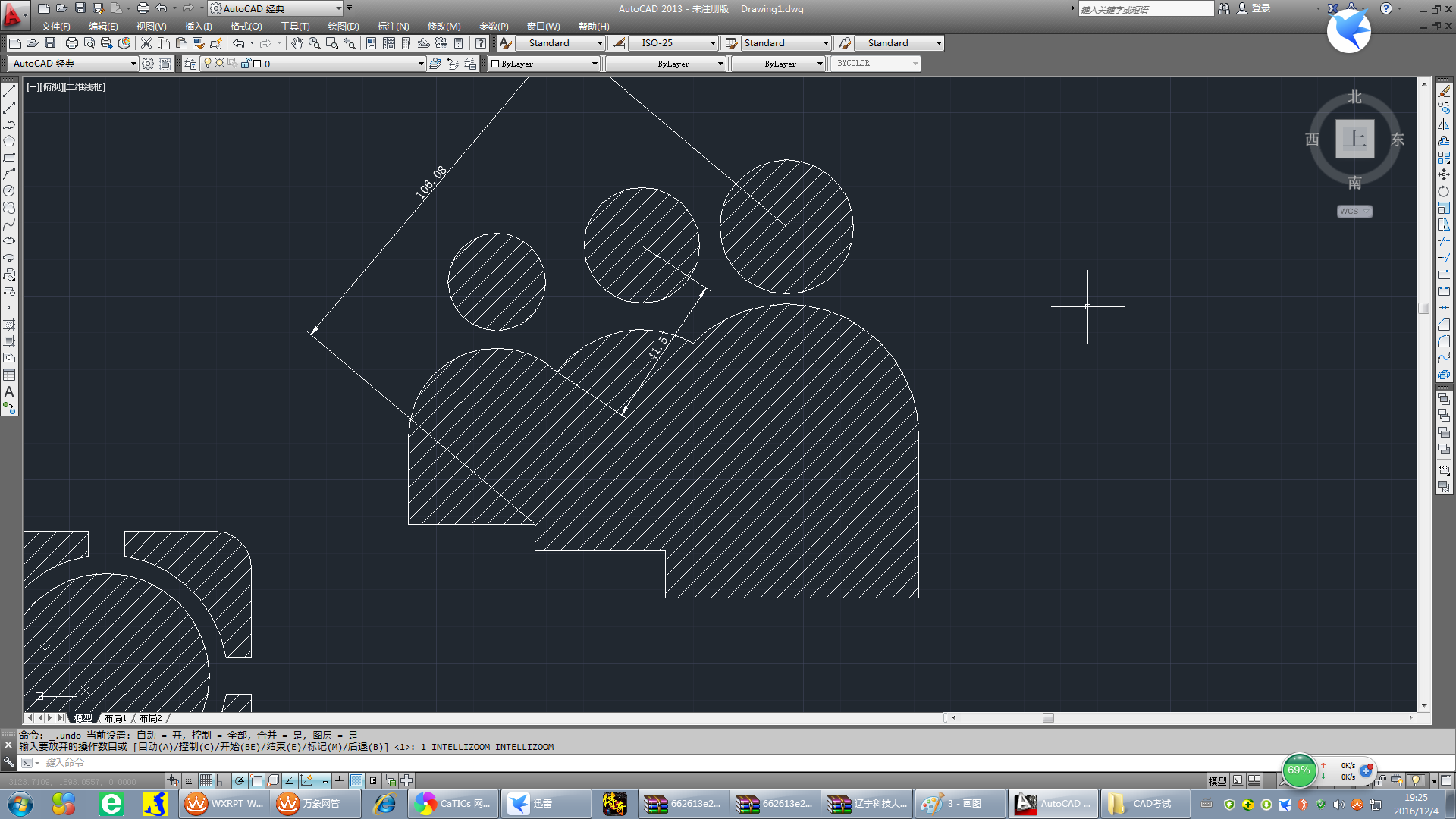Select the Rectangle draw tool

9,158
